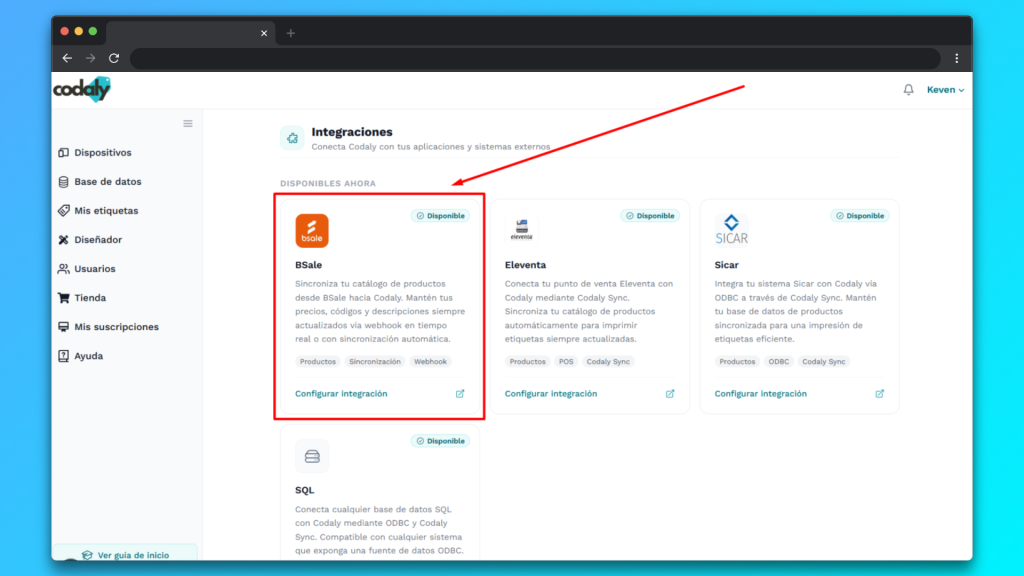Click the Codaly Sync tag on Eleventa
The height and width of the screenshot is (576, 1024).
point(608,361)
